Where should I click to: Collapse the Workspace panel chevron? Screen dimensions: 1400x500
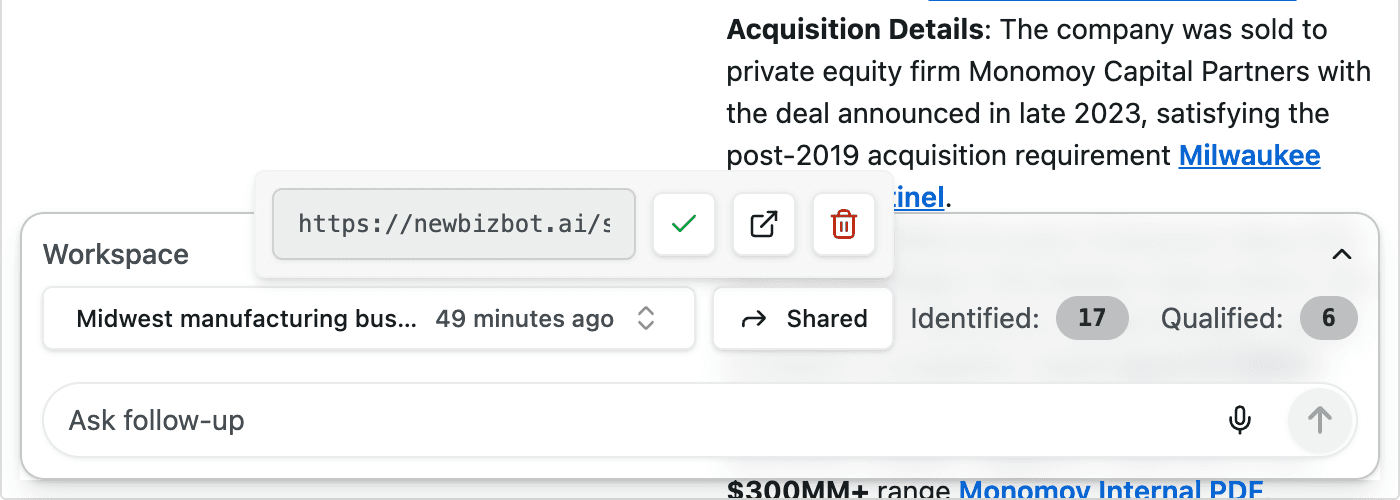(1342, 255)
